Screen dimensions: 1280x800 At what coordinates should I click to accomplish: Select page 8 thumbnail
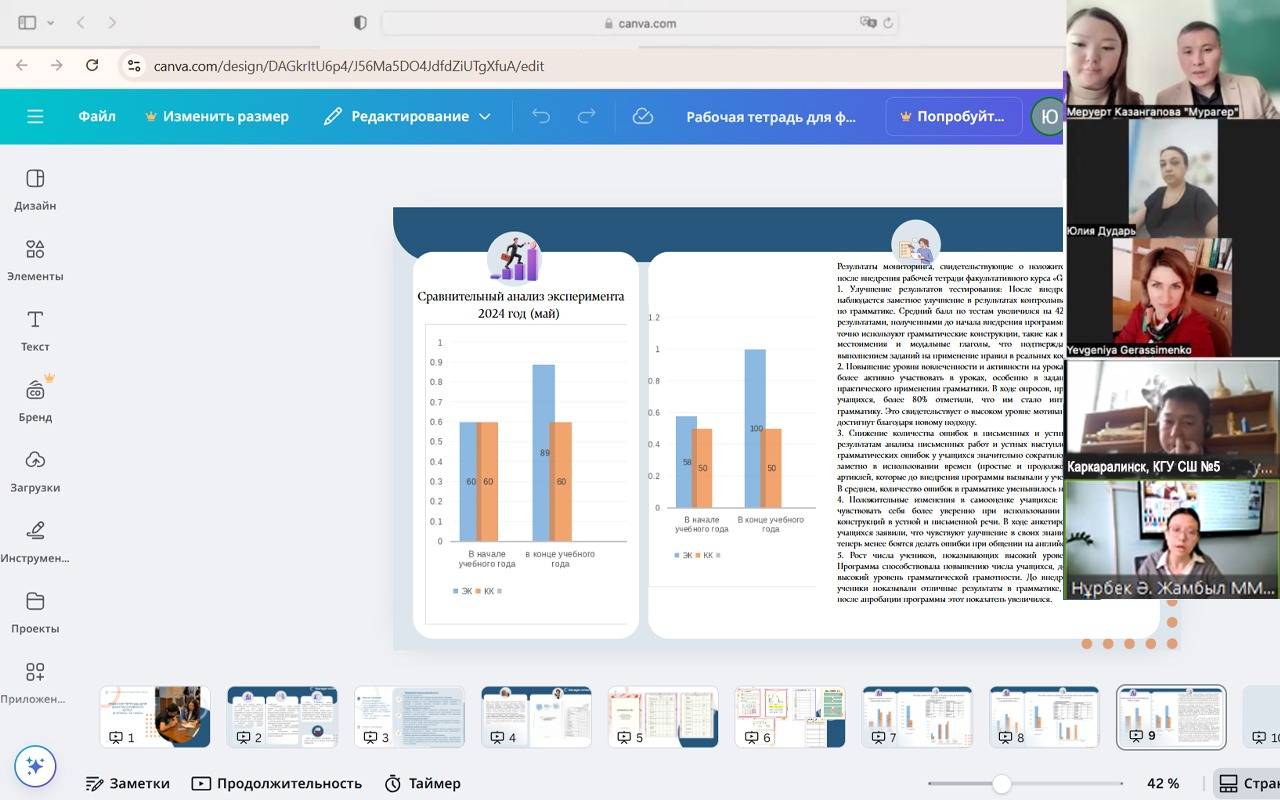click(x=1044, y=717)
